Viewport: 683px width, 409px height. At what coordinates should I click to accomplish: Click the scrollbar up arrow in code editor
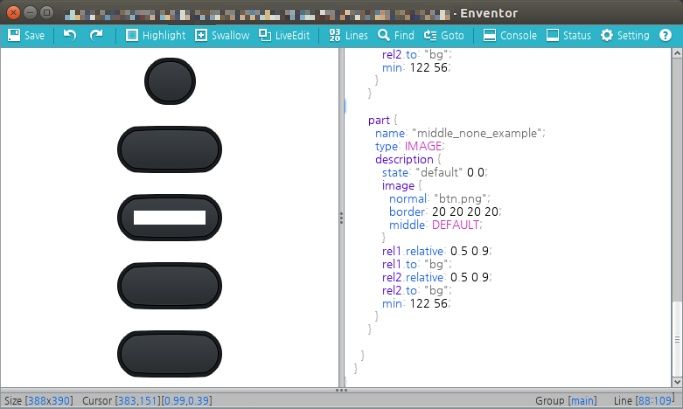677,53
